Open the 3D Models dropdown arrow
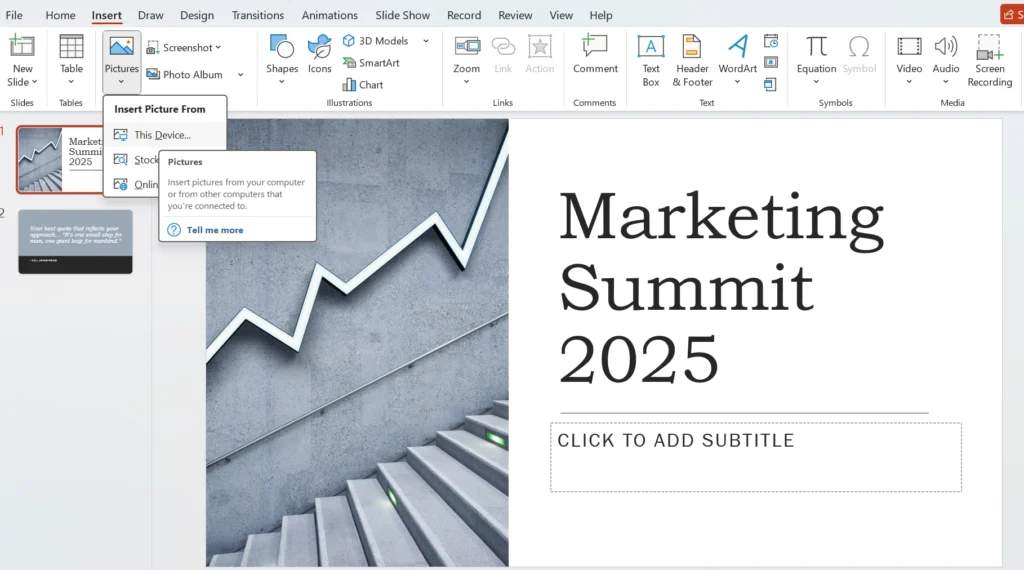 point(426,41)
